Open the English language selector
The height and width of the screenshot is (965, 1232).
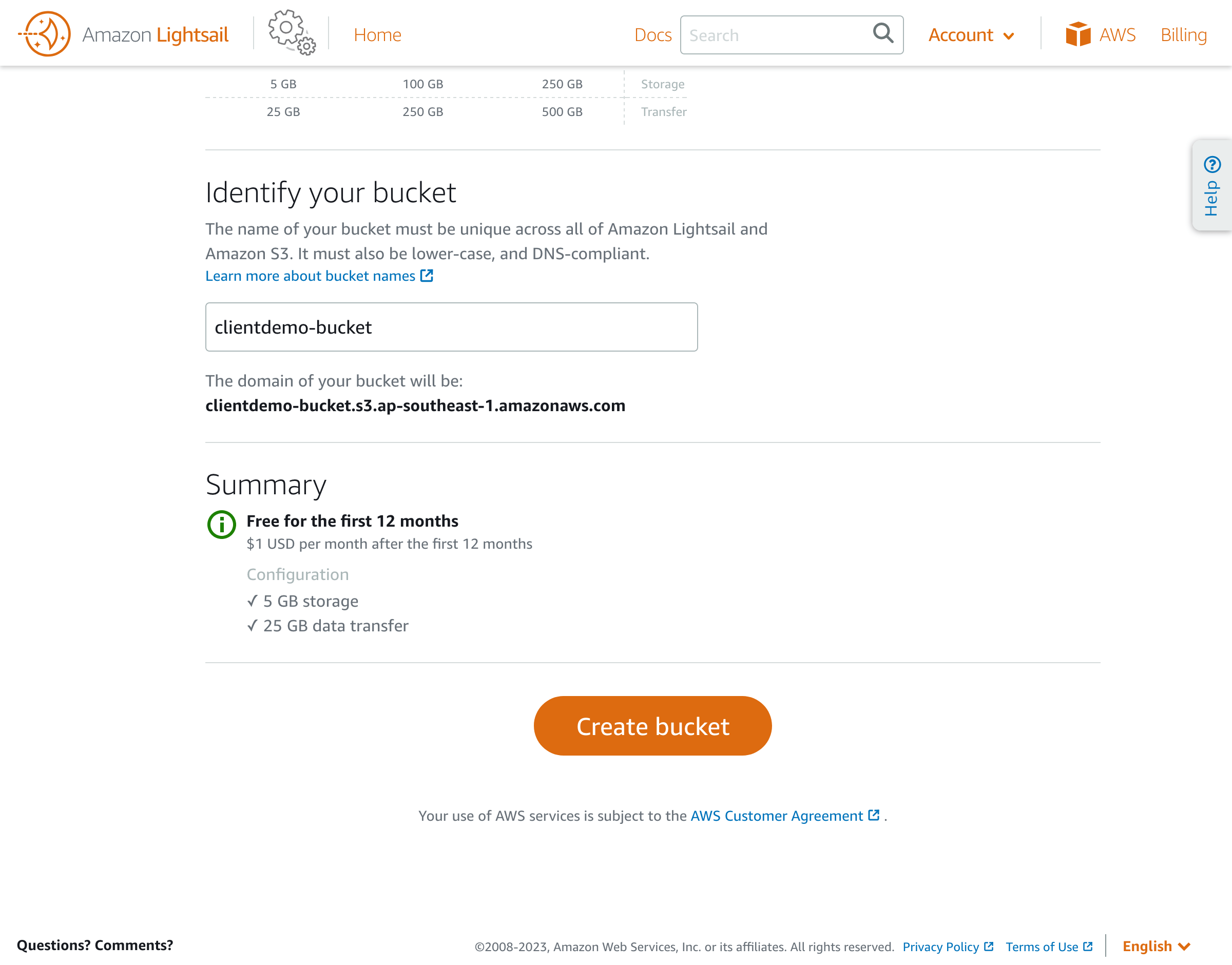click(x=1156, y=947)
